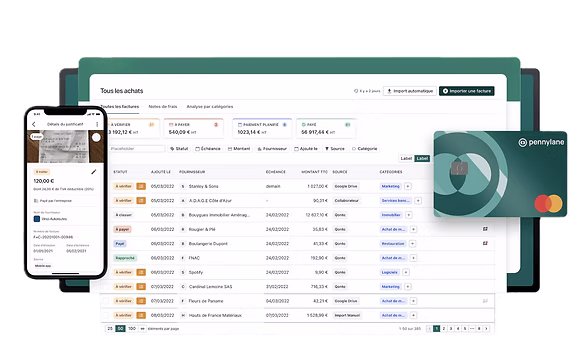
Task: Add a category to the A.D.A.G.E Côte d'Azur row
Action: pyautogui.click(x=418, y=201)
